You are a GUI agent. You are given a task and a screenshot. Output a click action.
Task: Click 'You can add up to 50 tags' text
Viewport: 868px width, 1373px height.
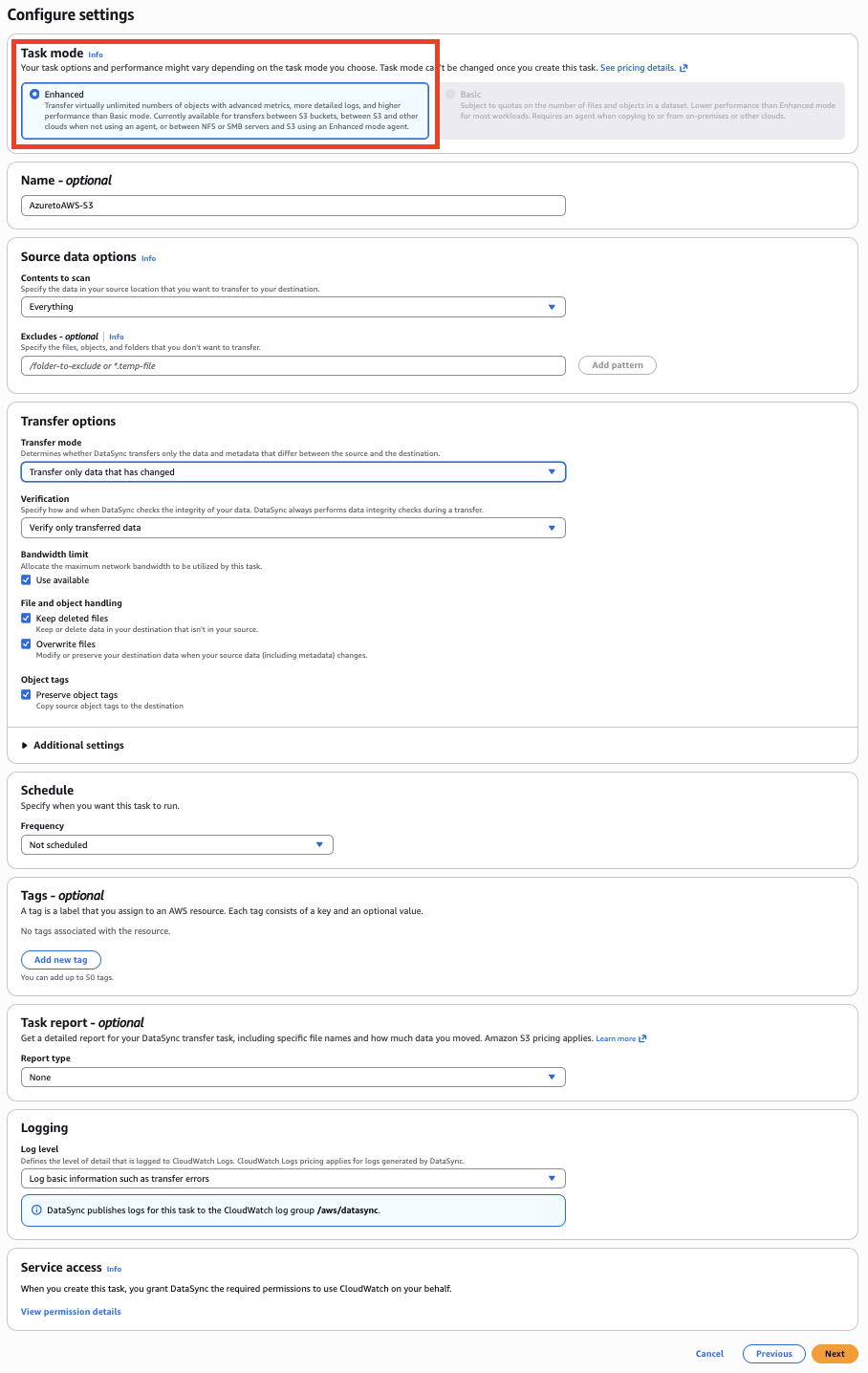pyautogui.click(x=67, y=977)
